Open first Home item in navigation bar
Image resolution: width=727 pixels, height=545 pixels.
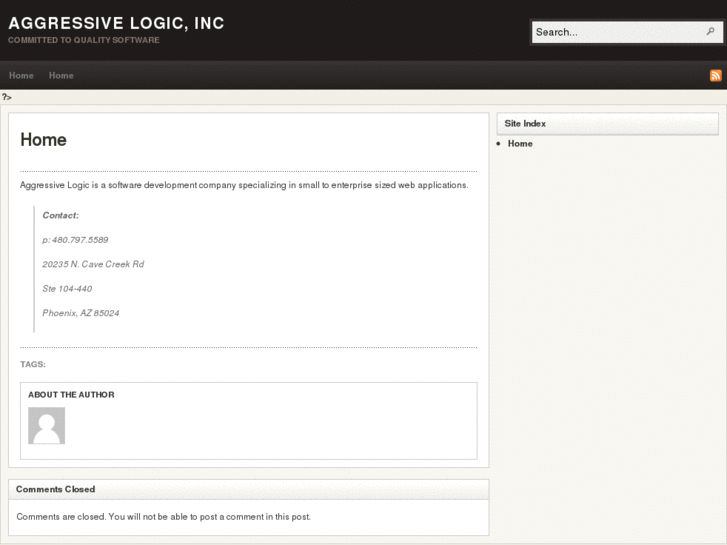point(21,75)
